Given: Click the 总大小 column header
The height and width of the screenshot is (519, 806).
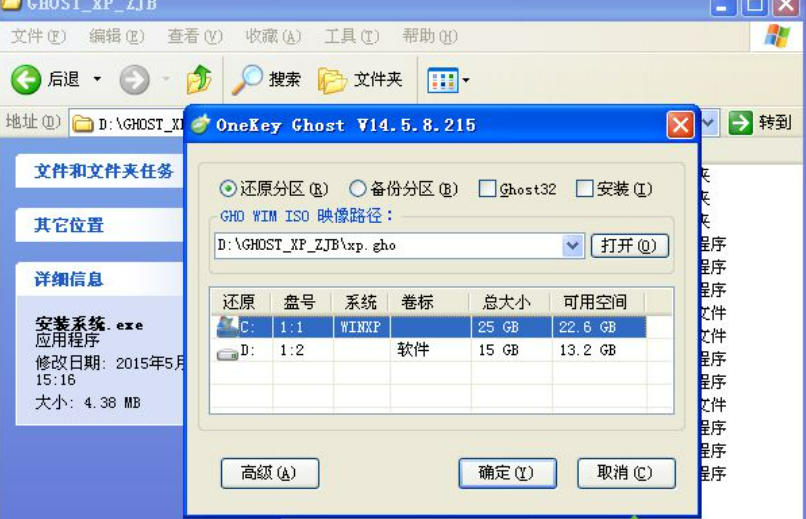Looking at the screenshot, I should point(510,302).
